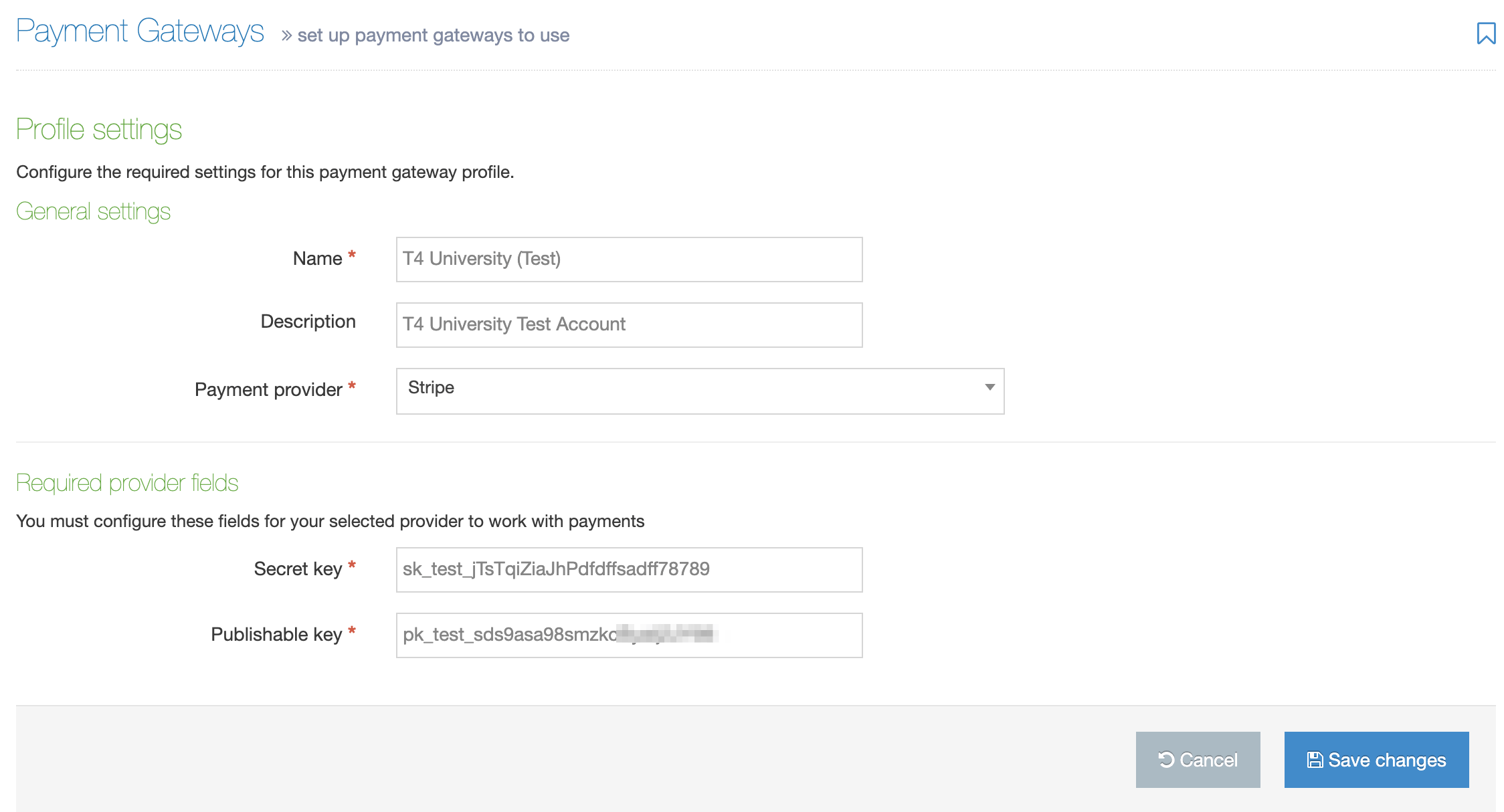Click the Payment provider label
This screenshot has height=812, width=1504.
point(268,389)
